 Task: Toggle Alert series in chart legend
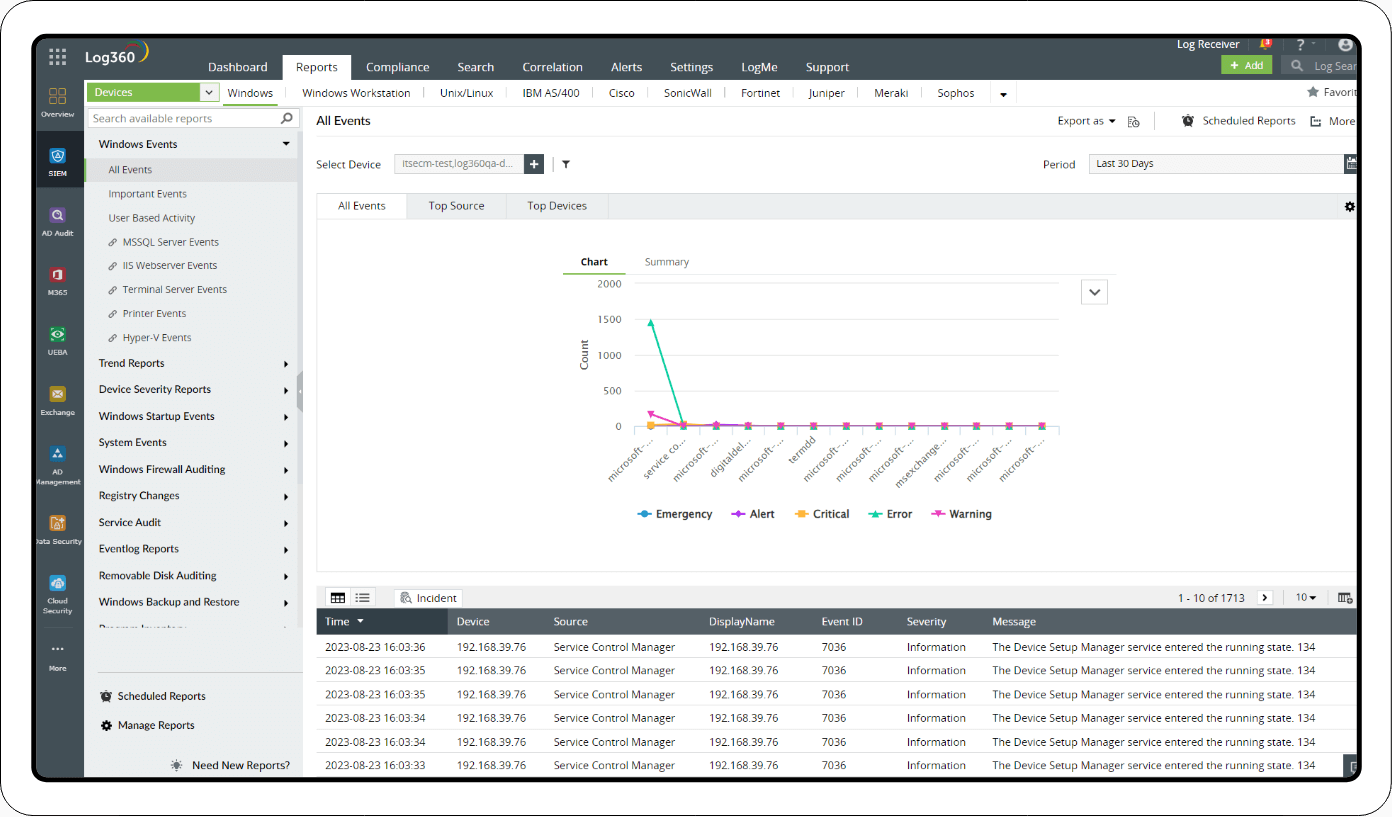click(753, 514)
